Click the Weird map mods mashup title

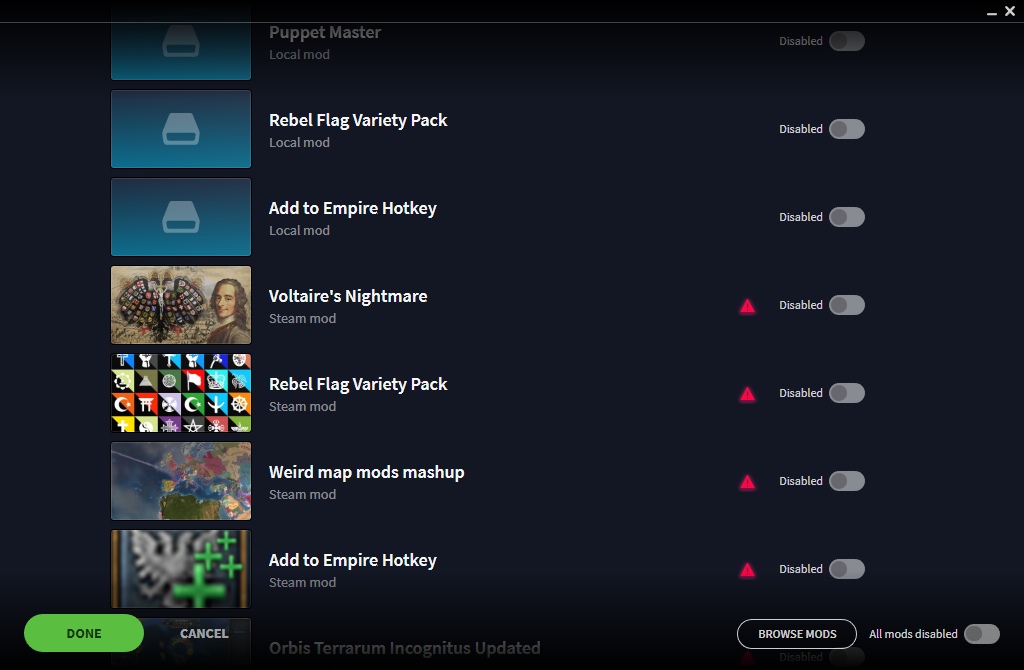click(x=366, y=472)
